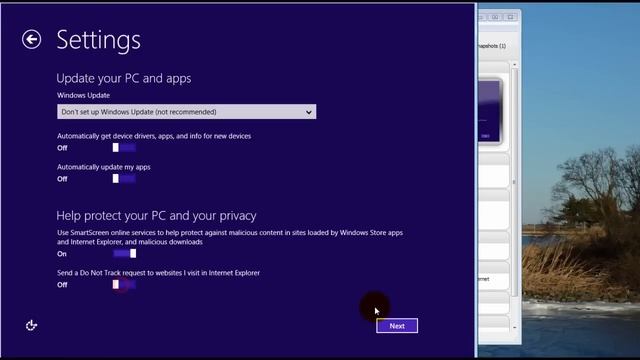Close the background window
Viewport: 640px width, 360px height.
(510, 17)
